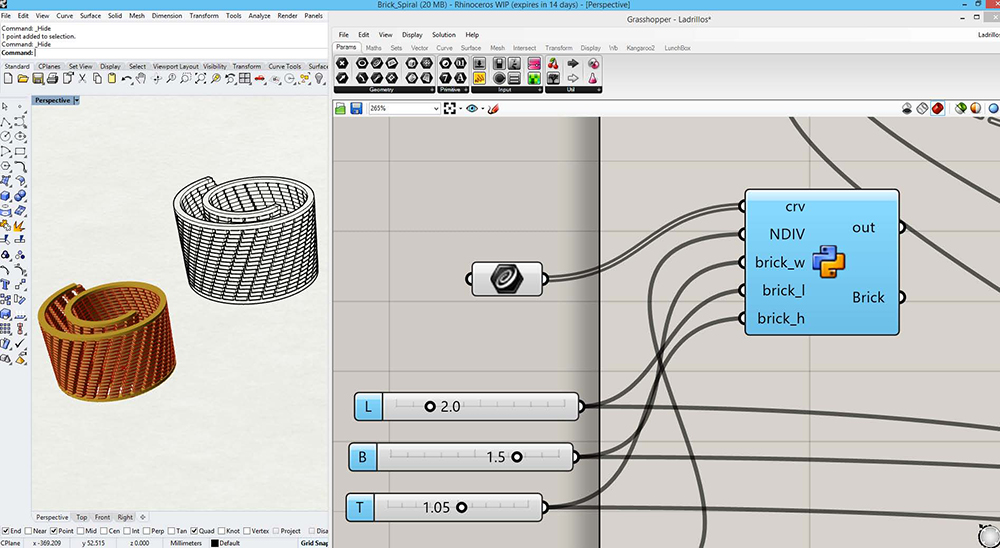The width and height of the screenshot is (1000, 548).
Task: Click the T slider grip at 1.05
Action: click(461, 507)
